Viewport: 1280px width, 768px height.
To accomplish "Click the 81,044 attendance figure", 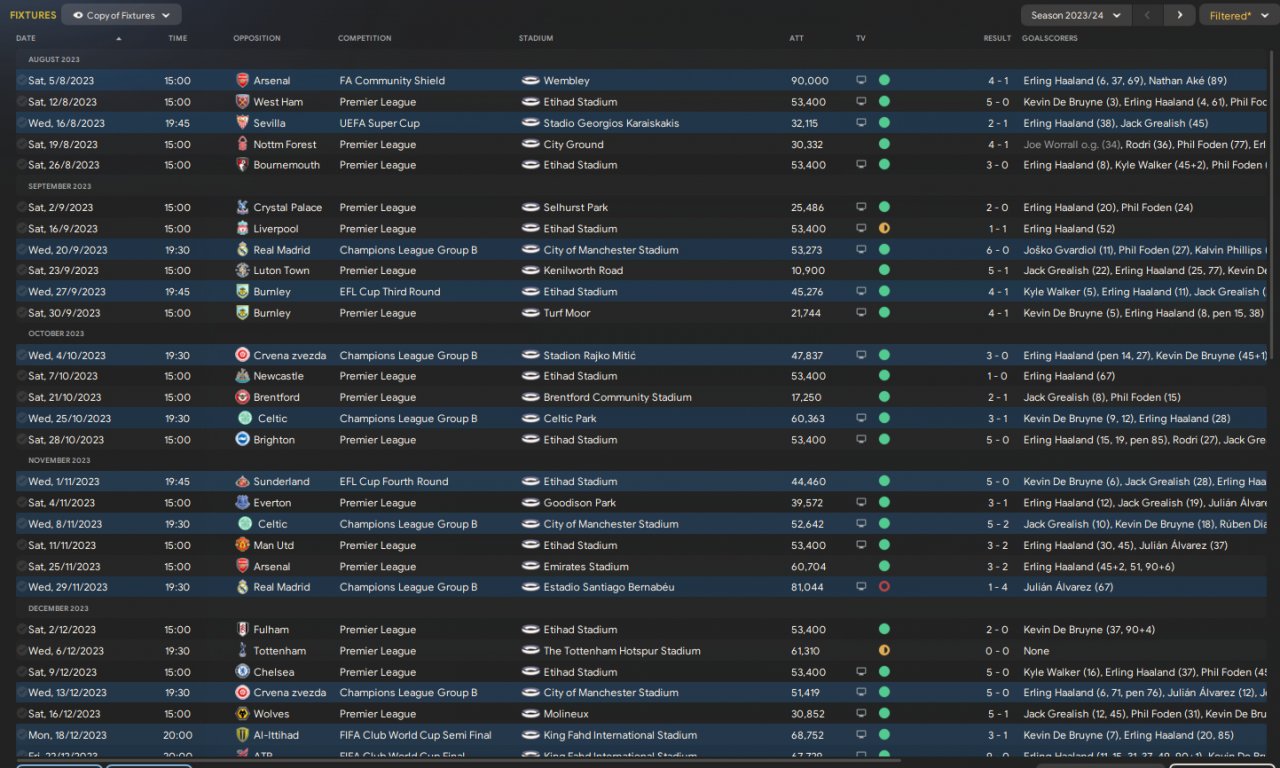I will [x=807, y=587].
